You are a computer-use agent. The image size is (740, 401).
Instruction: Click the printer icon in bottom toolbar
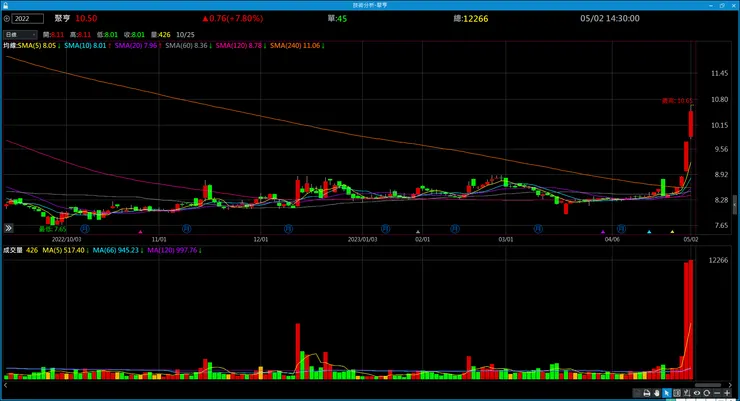pos(647,393)
